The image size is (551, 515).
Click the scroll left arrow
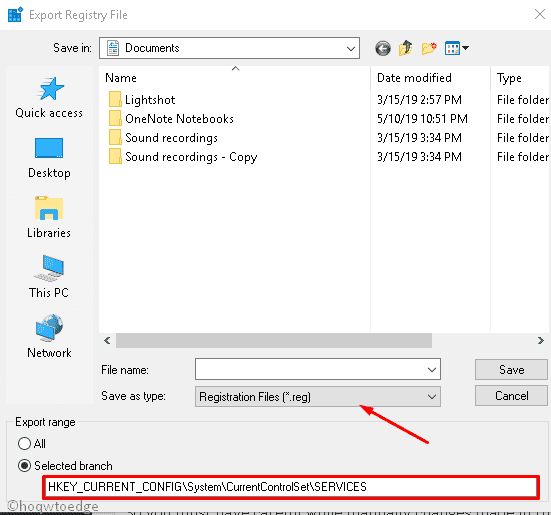point(107,340)
